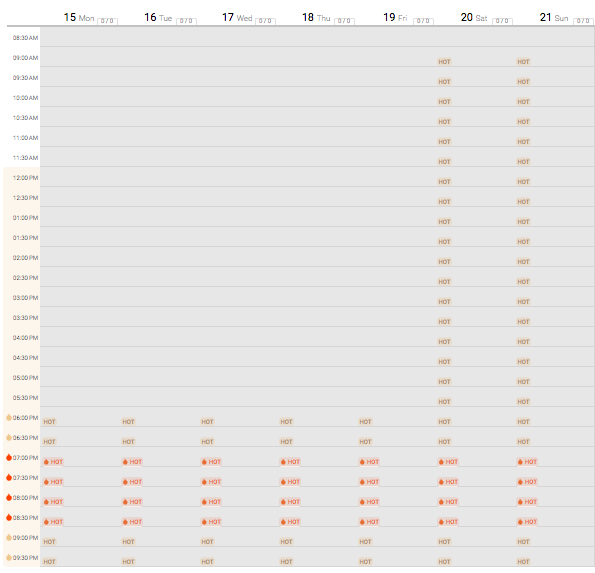595x573 pixels.
Task: Select Sunday 07:30 PM flame HOT tag
Action: (x=527, y=482)
